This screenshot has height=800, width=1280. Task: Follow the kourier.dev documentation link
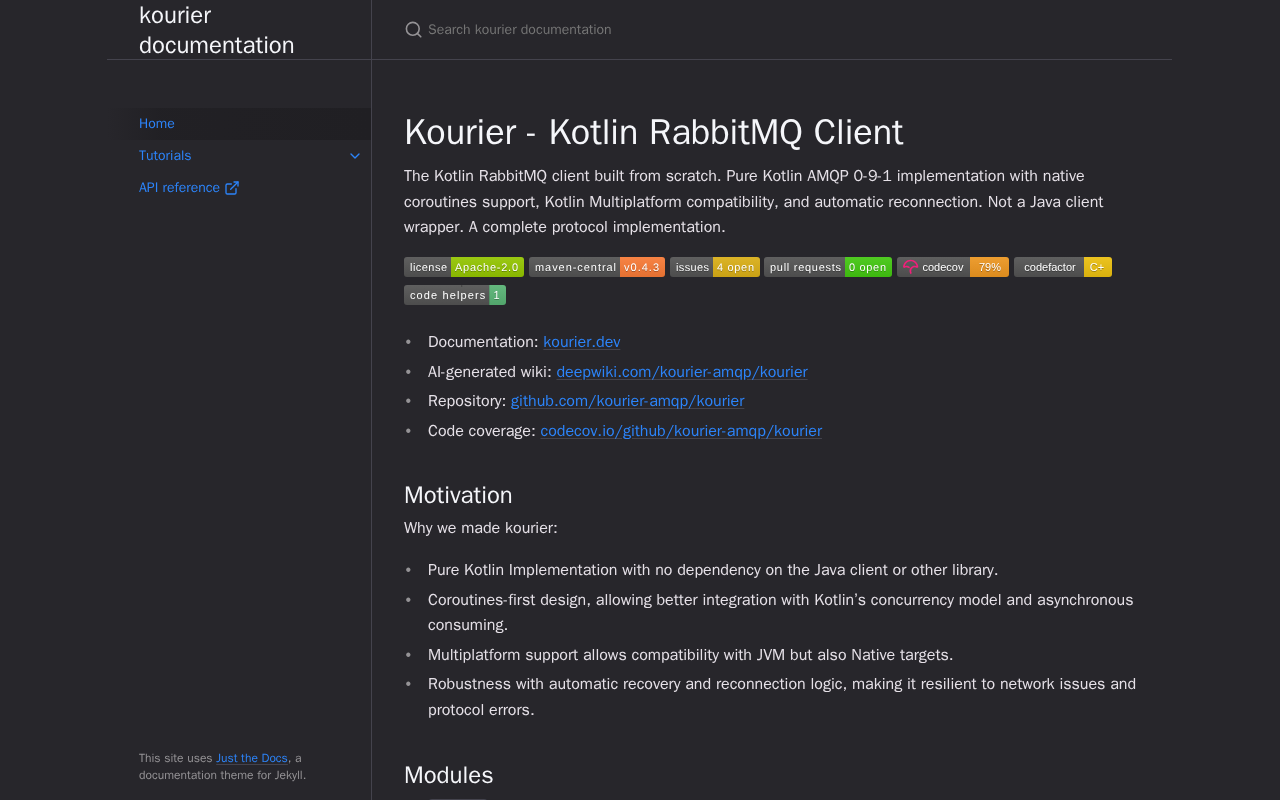[582, 342]
